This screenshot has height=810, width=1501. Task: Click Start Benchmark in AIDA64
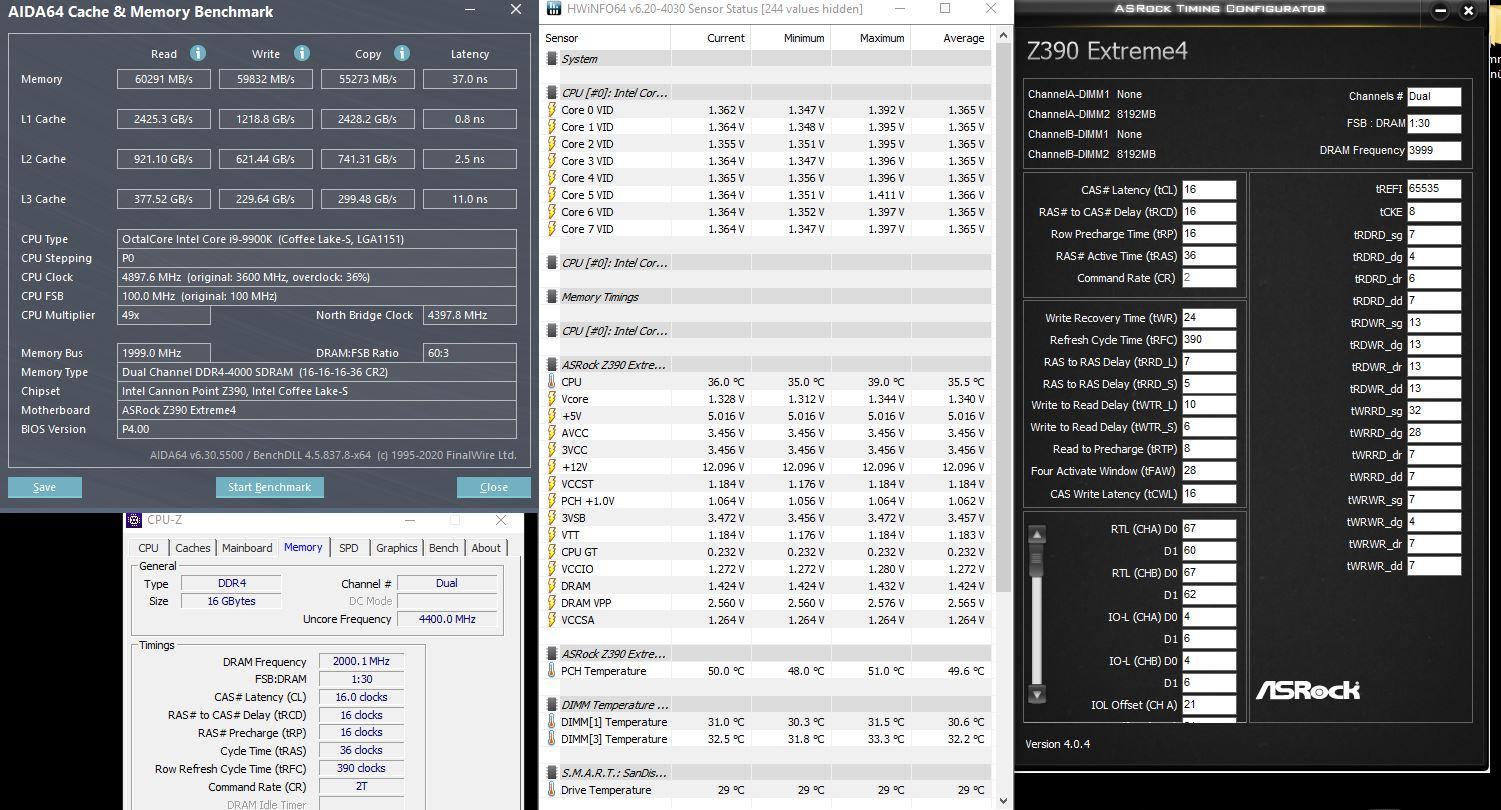(x=269, y=487)
